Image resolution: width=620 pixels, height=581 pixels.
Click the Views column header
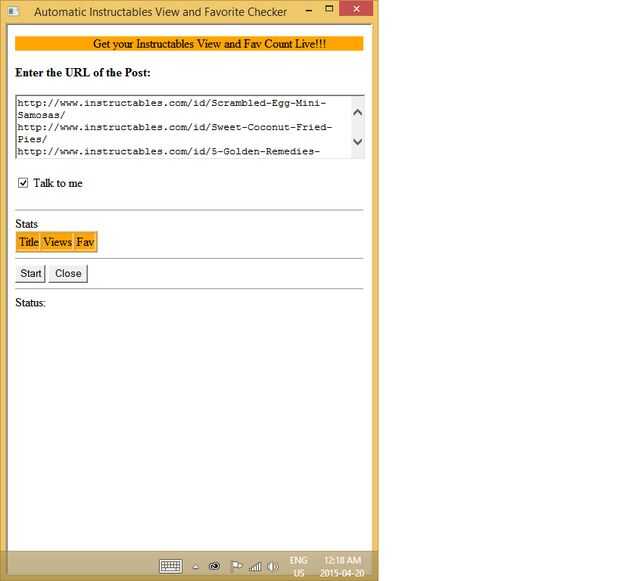[x=57, y=242]
